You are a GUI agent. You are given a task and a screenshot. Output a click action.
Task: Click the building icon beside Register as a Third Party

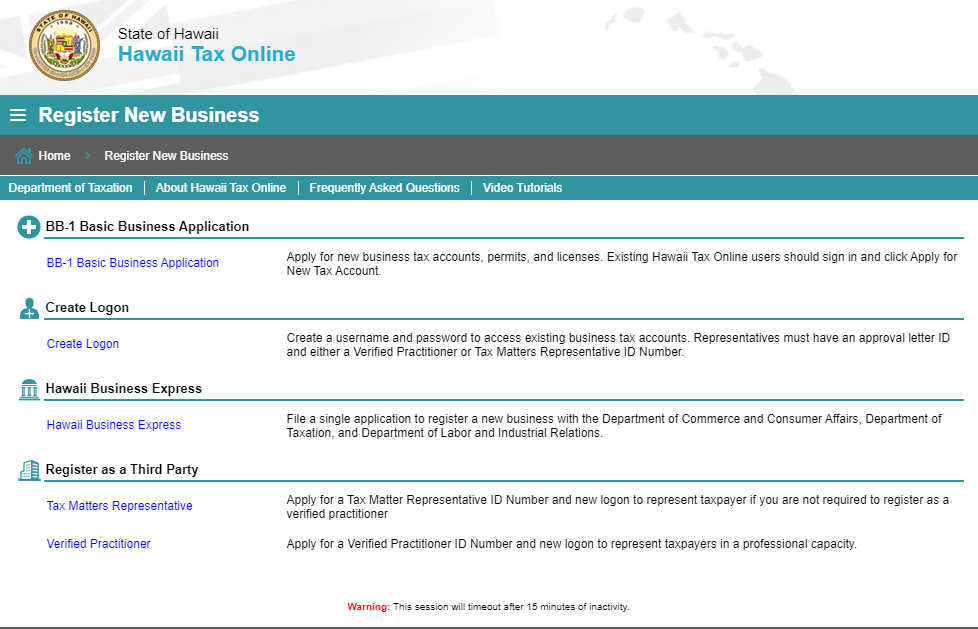(28, 467)
